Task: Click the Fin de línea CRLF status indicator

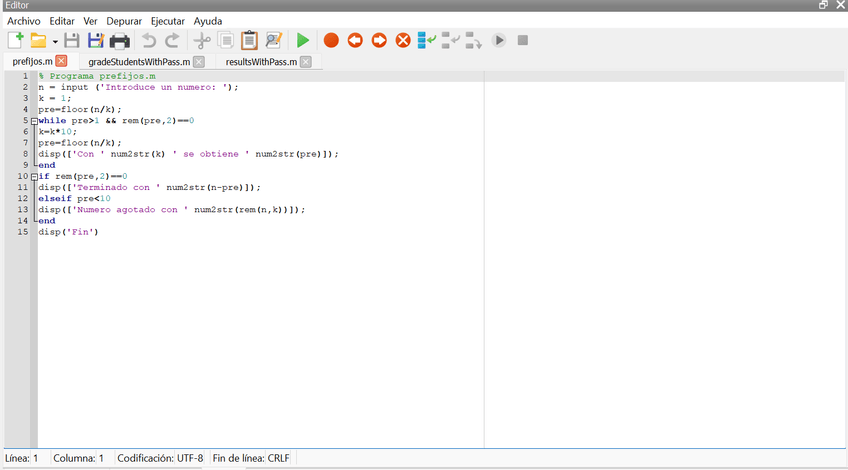Action: click(x=251, y=458)
